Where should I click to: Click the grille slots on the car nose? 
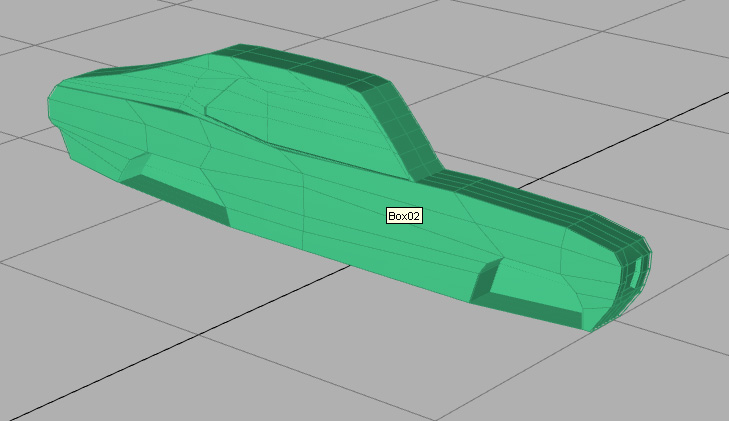(636, 270)
